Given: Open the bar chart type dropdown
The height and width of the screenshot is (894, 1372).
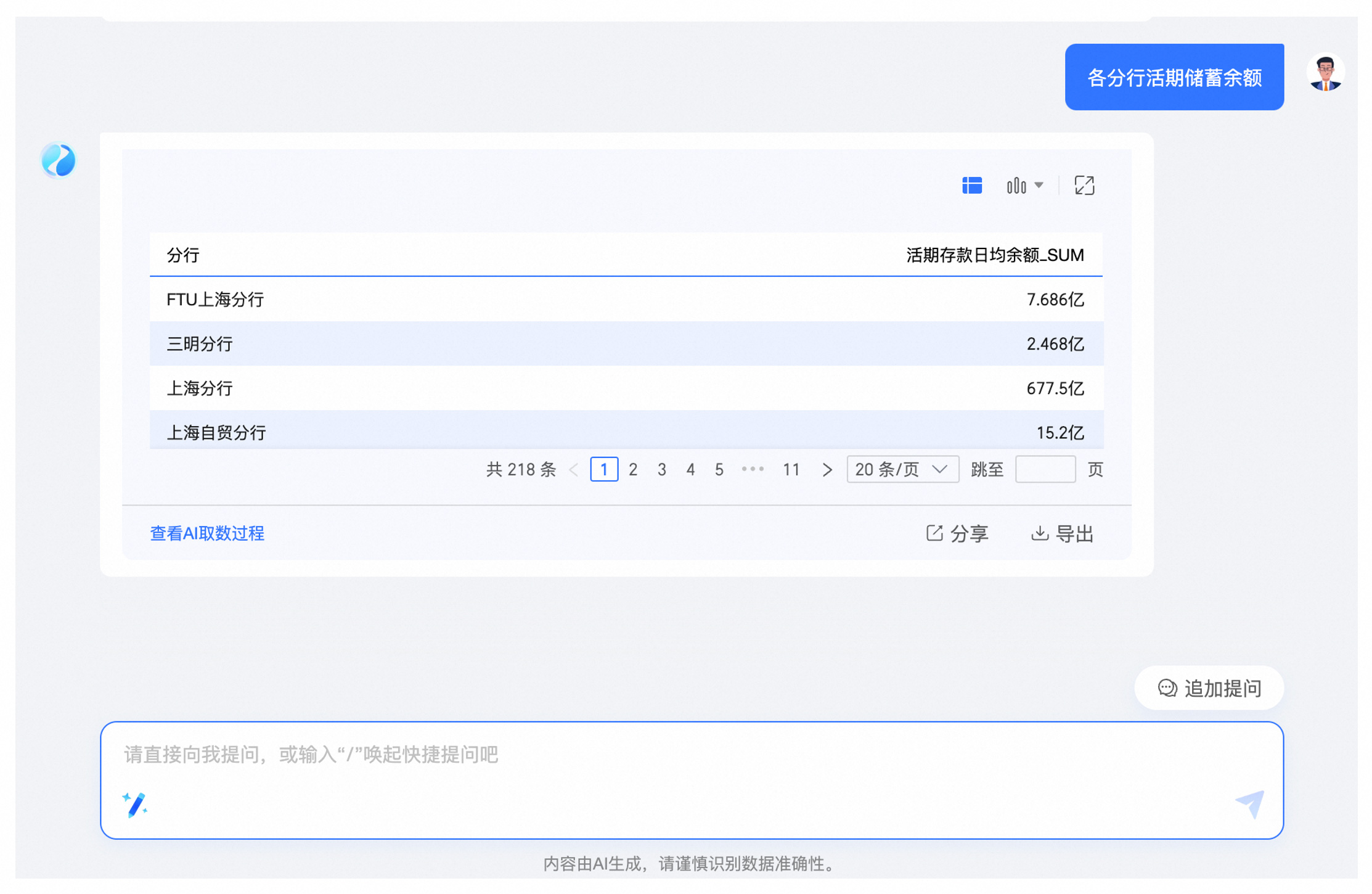Looking at the screenshot, I should click(x=1024, y=185).
